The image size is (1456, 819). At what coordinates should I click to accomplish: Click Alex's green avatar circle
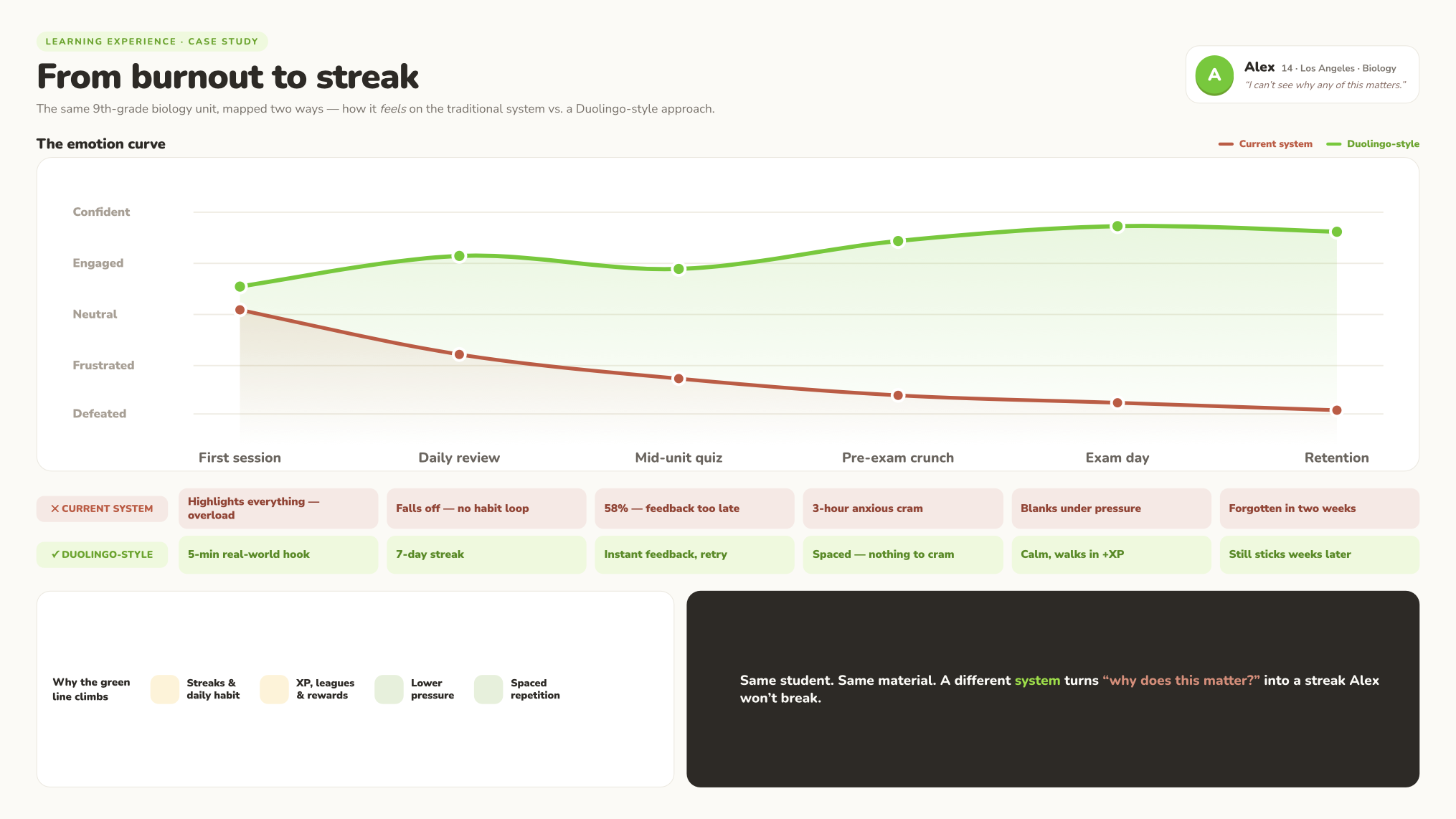[1214, 75]
